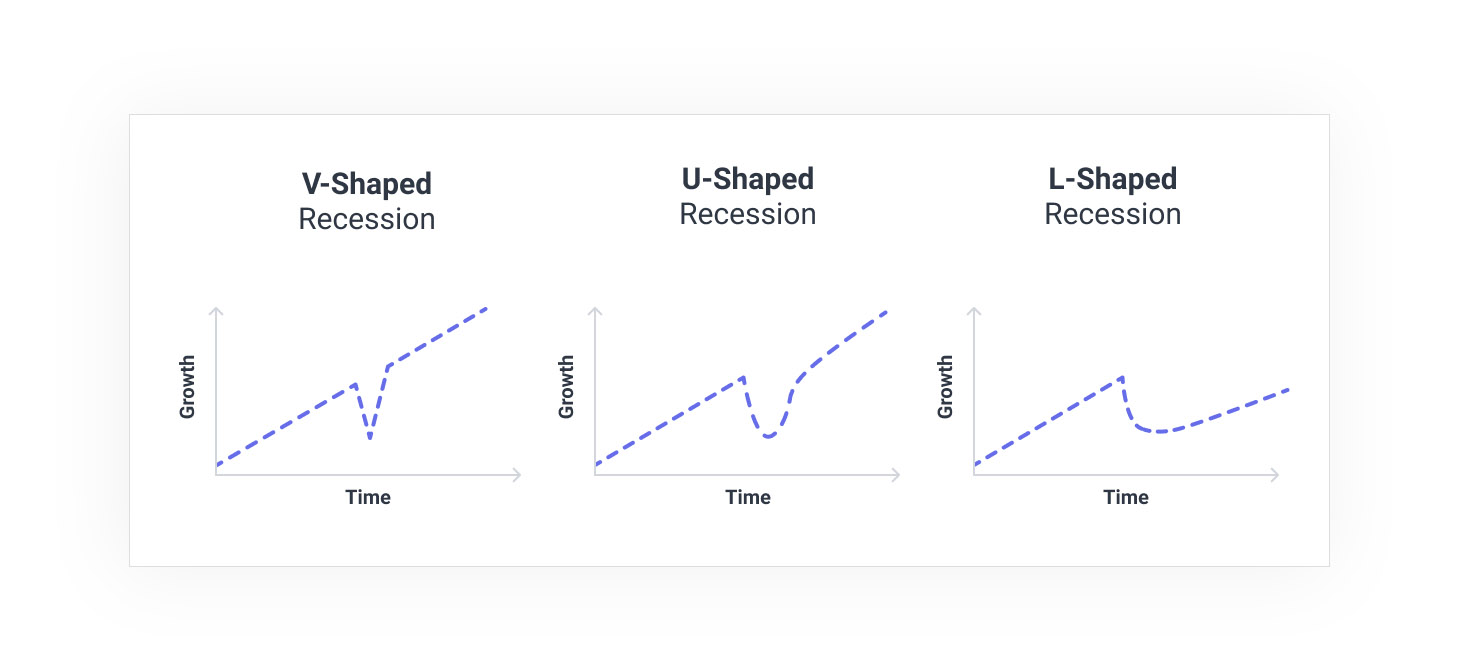Screen dimensions: 1460x670
Task: Click the sharp dip point of the V-shaped curve
Action: [x=370, y=437]
